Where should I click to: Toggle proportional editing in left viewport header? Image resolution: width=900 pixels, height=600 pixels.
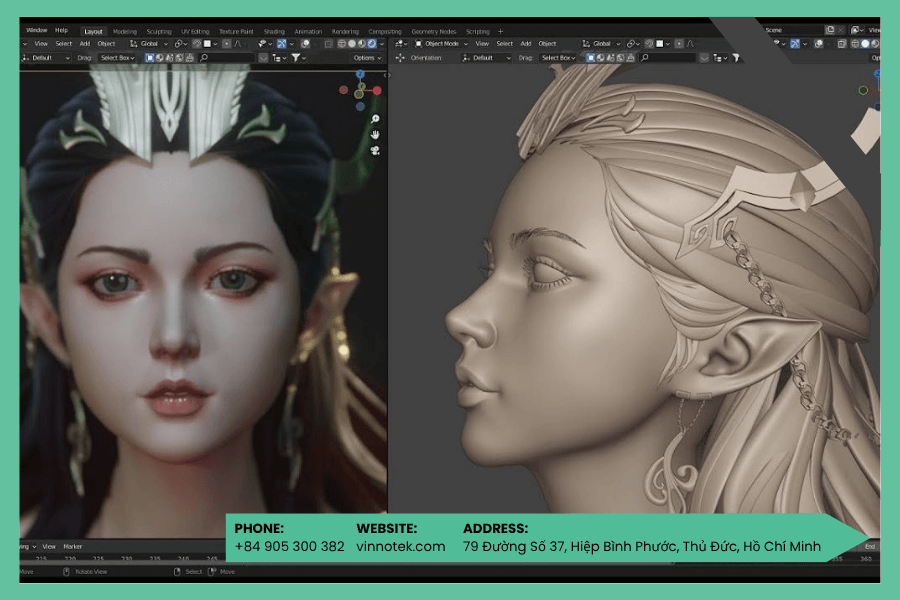pos(227,44)
